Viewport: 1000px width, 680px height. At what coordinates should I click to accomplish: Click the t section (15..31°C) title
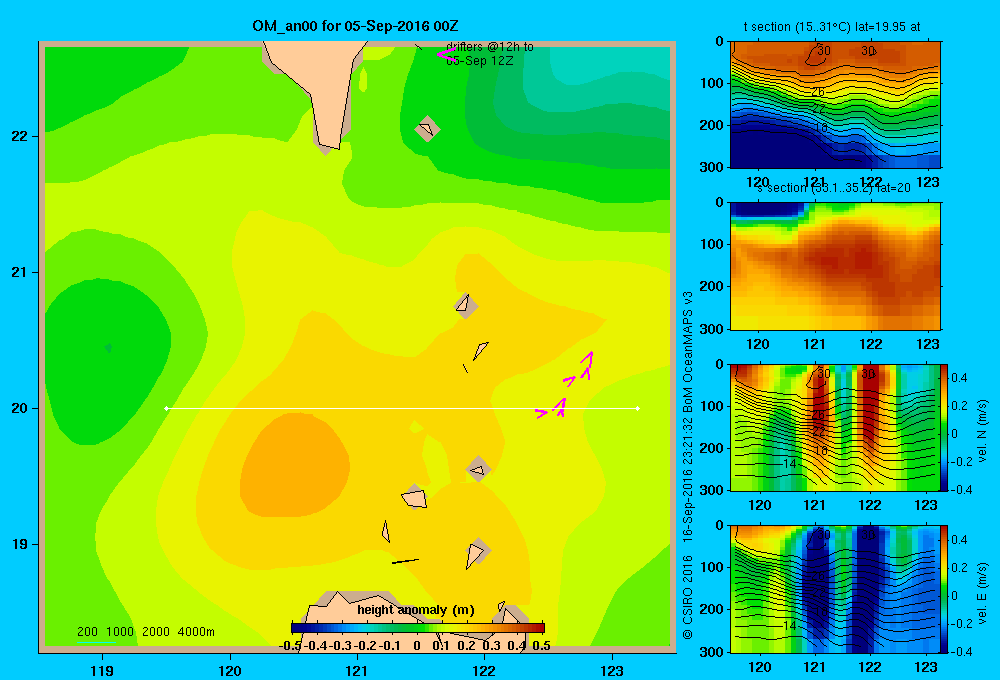pos(832,27)
